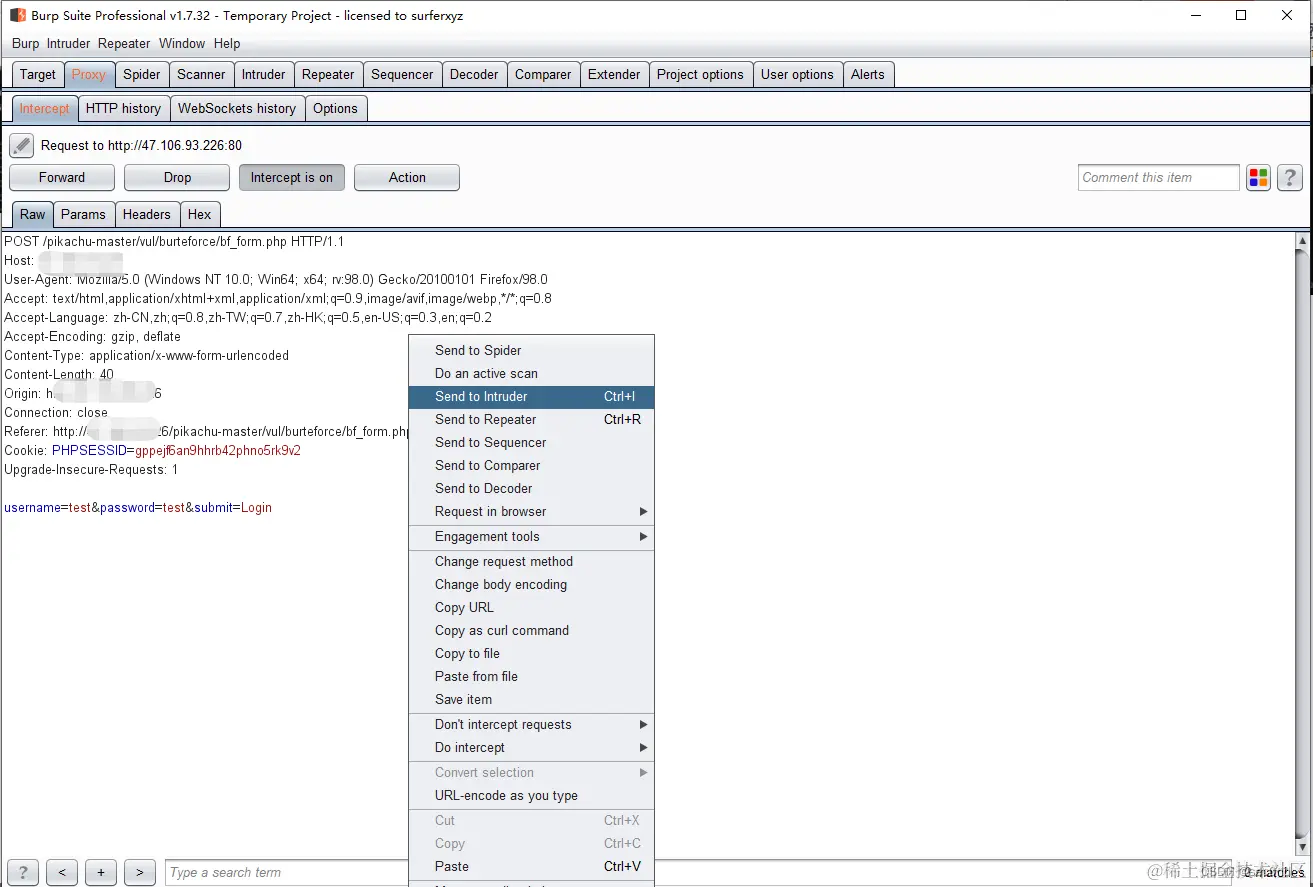Screen dimensions: 1313x887
Task: Click the help question mark beside comment field
Action: [x=1290, y=178]
